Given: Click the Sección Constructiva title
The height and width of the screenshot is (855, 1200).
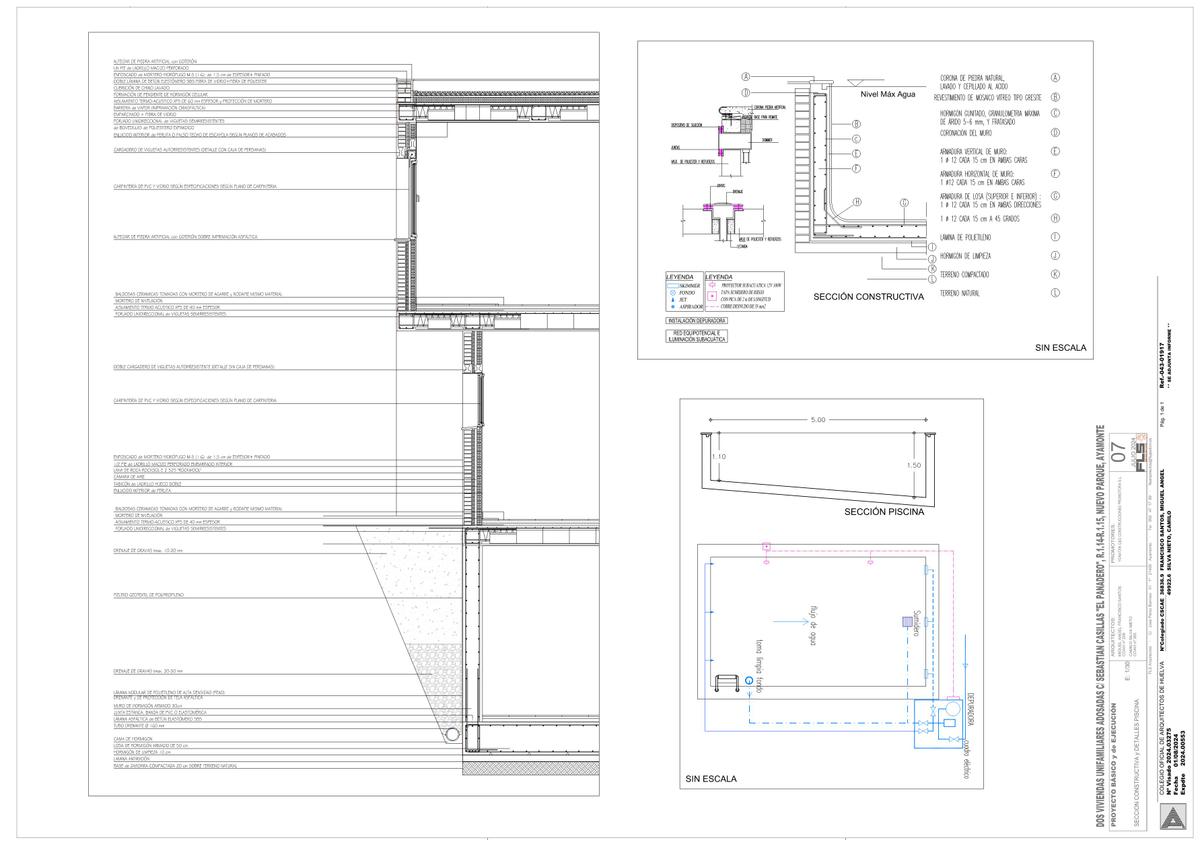Looking at the screenshot, I should tap(868, 297).
